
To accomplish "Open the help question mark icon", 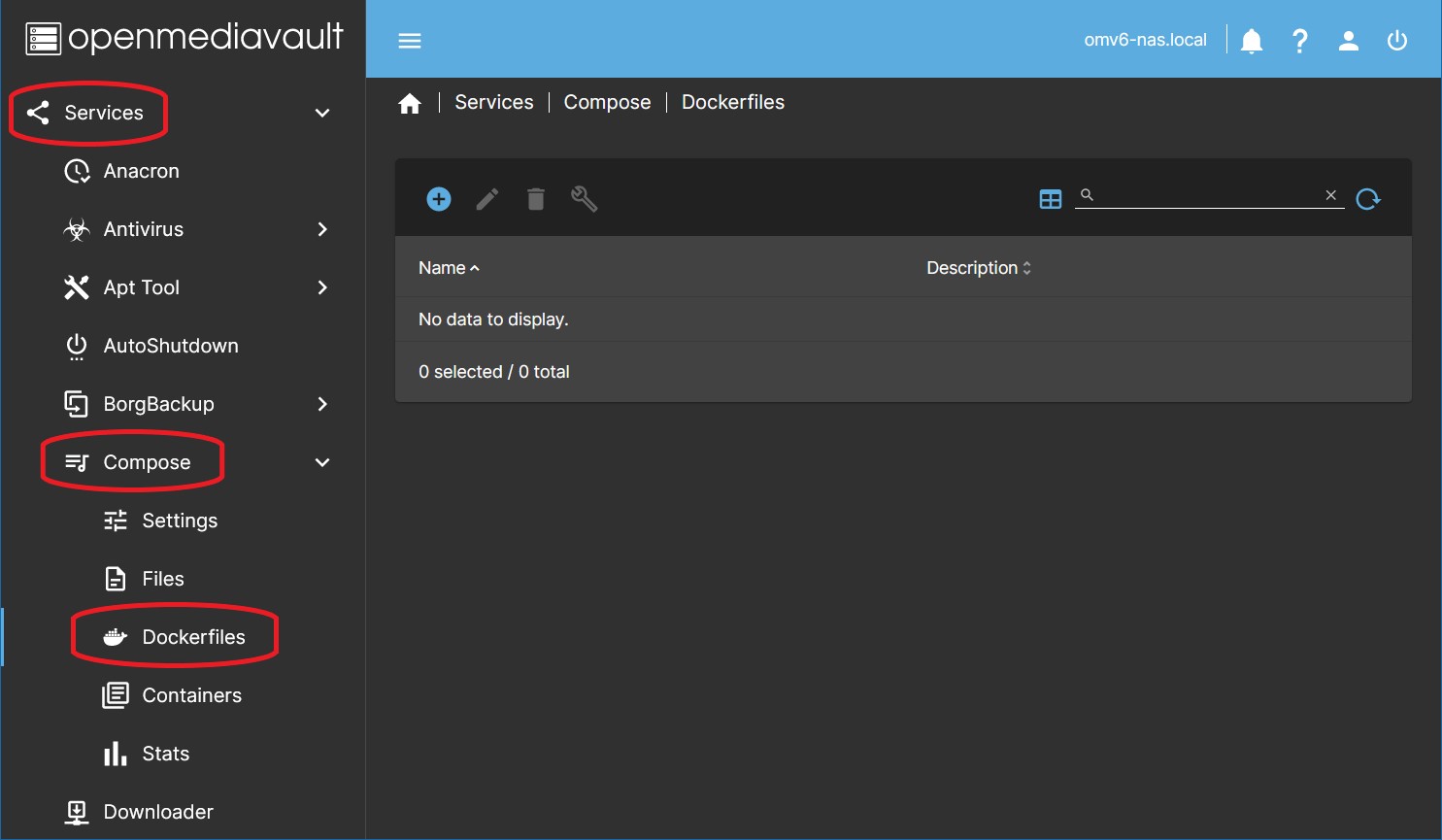I will pyautogui.click(x=1300, y=41).
